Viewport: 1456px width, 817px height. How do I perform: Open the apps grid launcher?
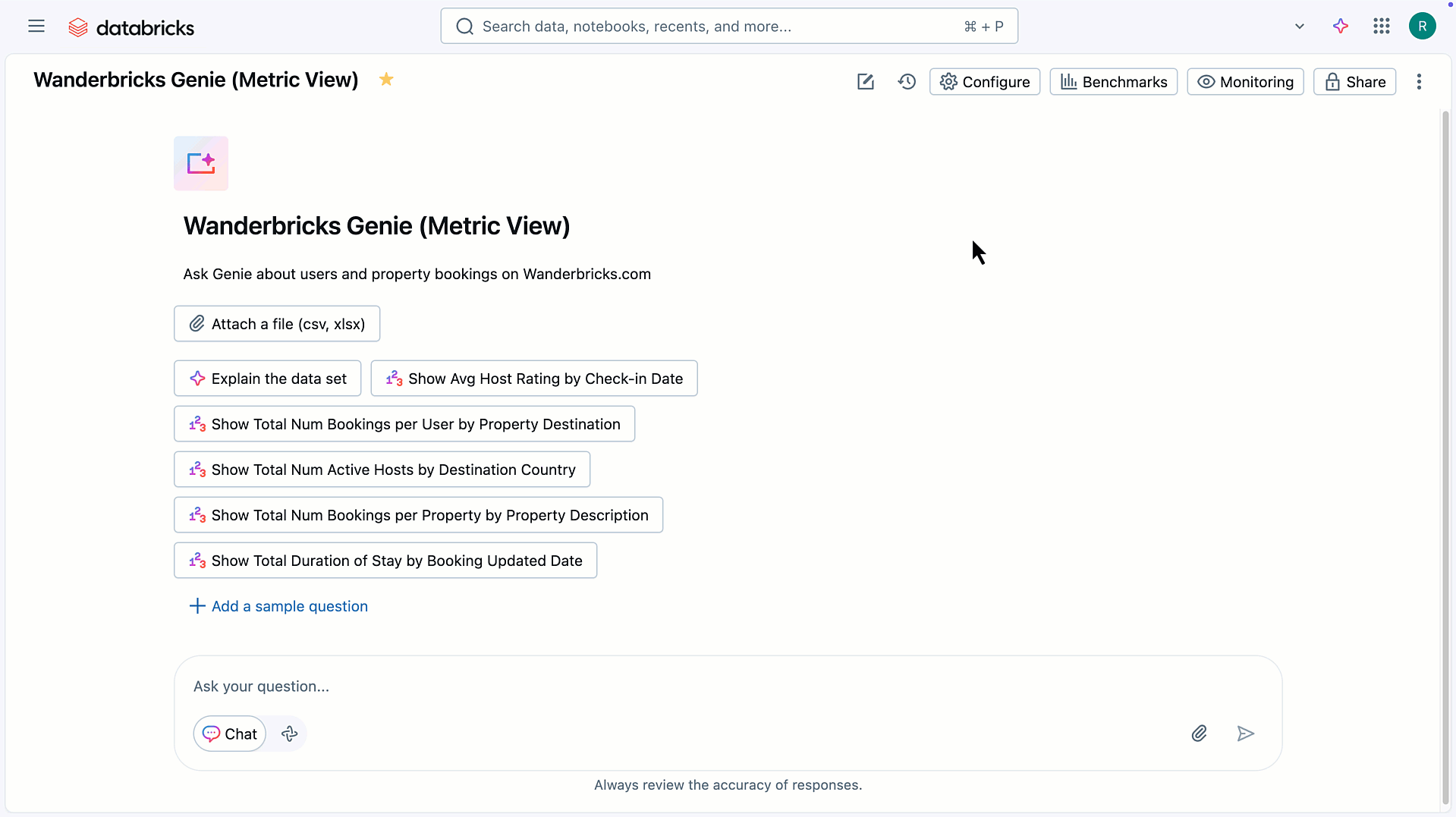point(1381,27)
